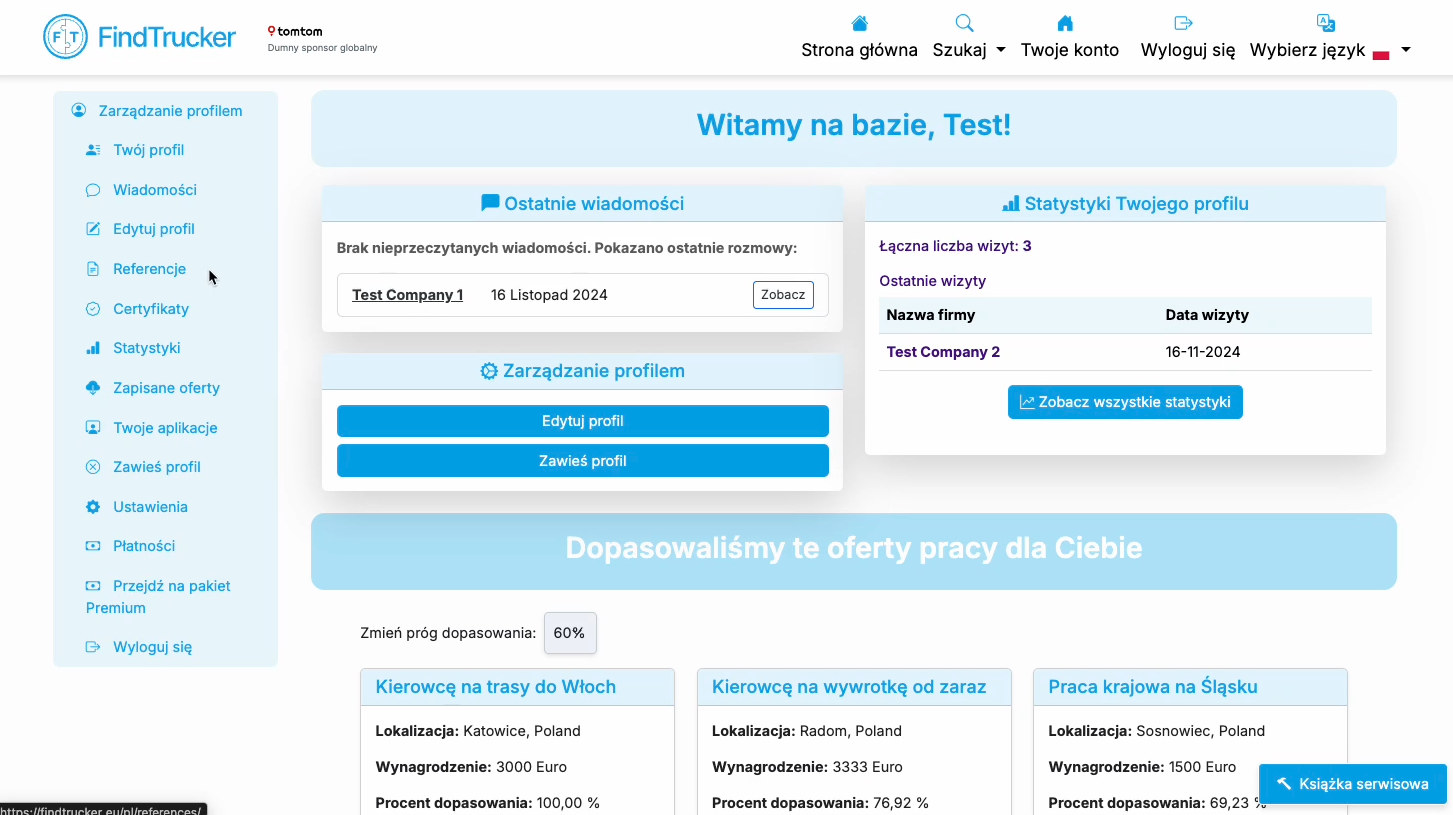Click the logout icon above Wyloguj się in navbar
The image size is (1453, 815).
click(x=1183, y=23)
